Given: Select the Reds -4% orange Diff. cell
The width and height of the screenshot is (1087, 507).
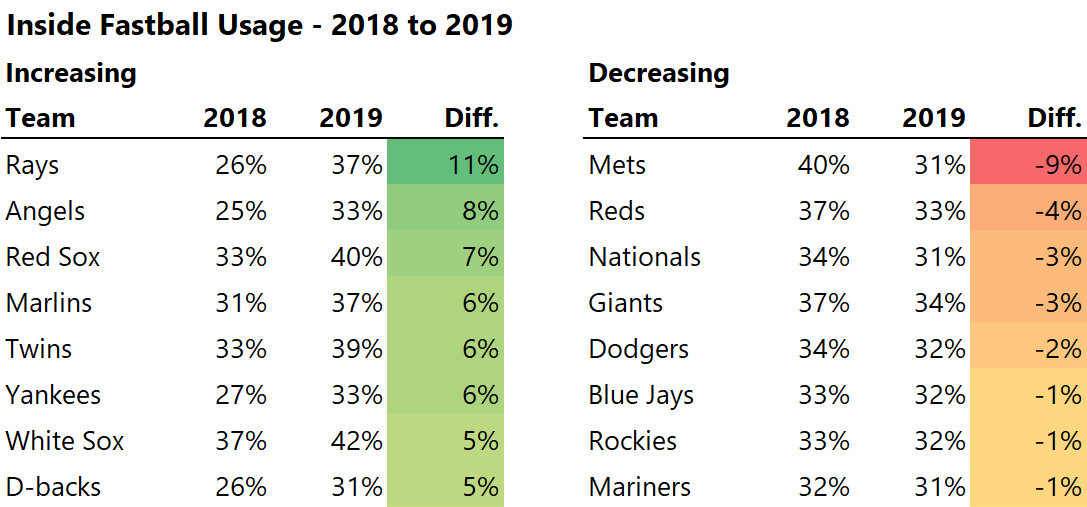Looking at the screenshot, I should [1028, 211].
